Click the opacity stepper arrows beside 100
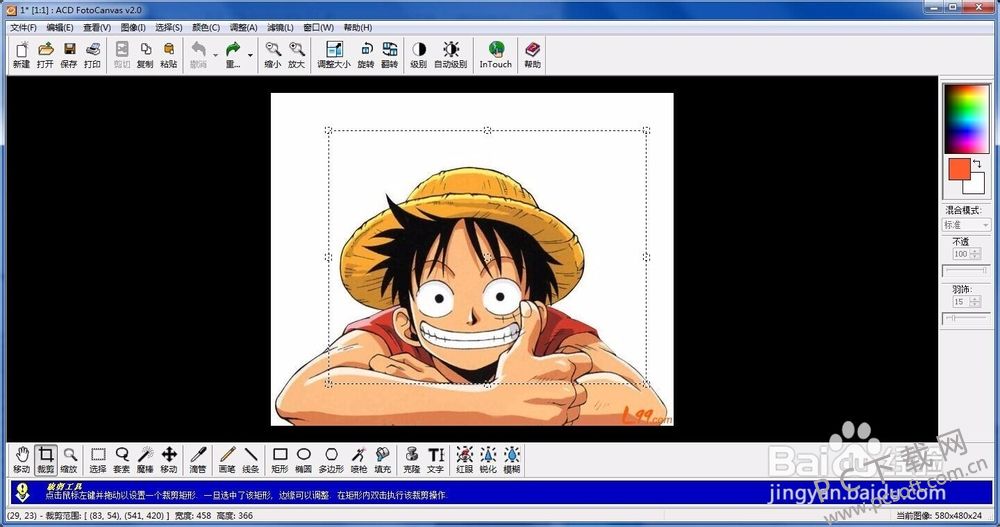This screenshot has height=527, width=1000. 975,254
